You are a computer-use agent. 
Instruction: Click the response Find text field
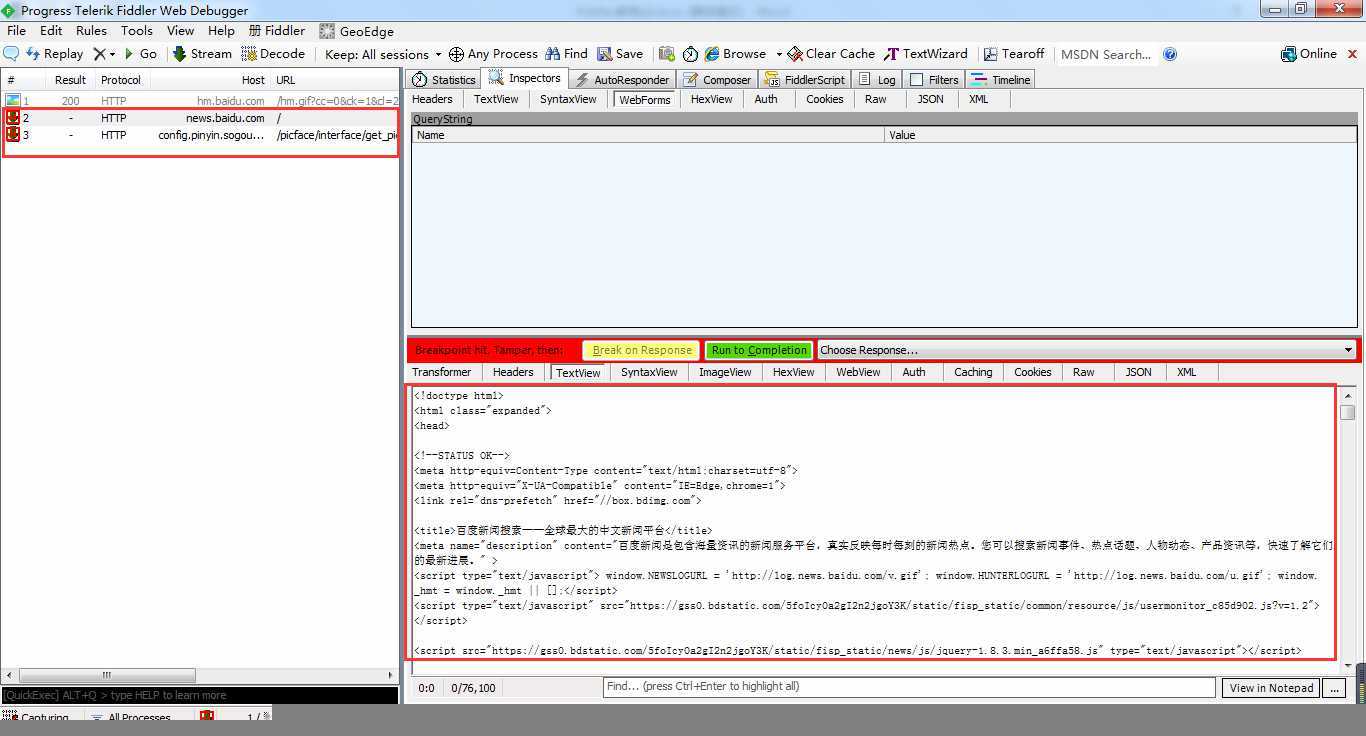(x=909, y=687)
